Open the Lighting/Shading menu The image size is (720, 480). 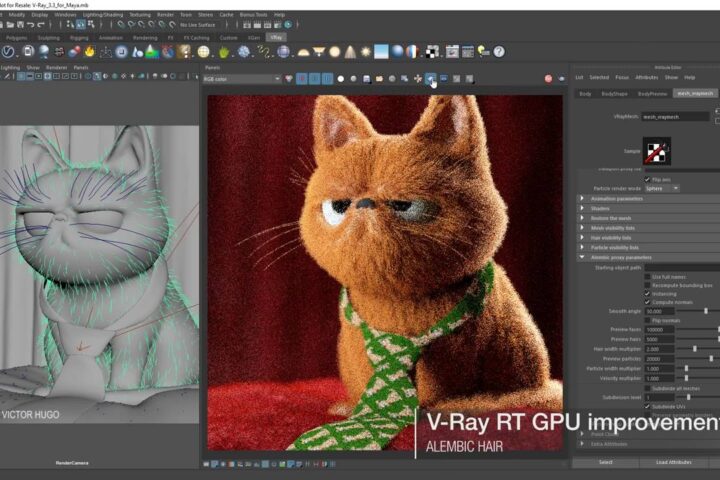pyautogui.click(x=102, y=15)
